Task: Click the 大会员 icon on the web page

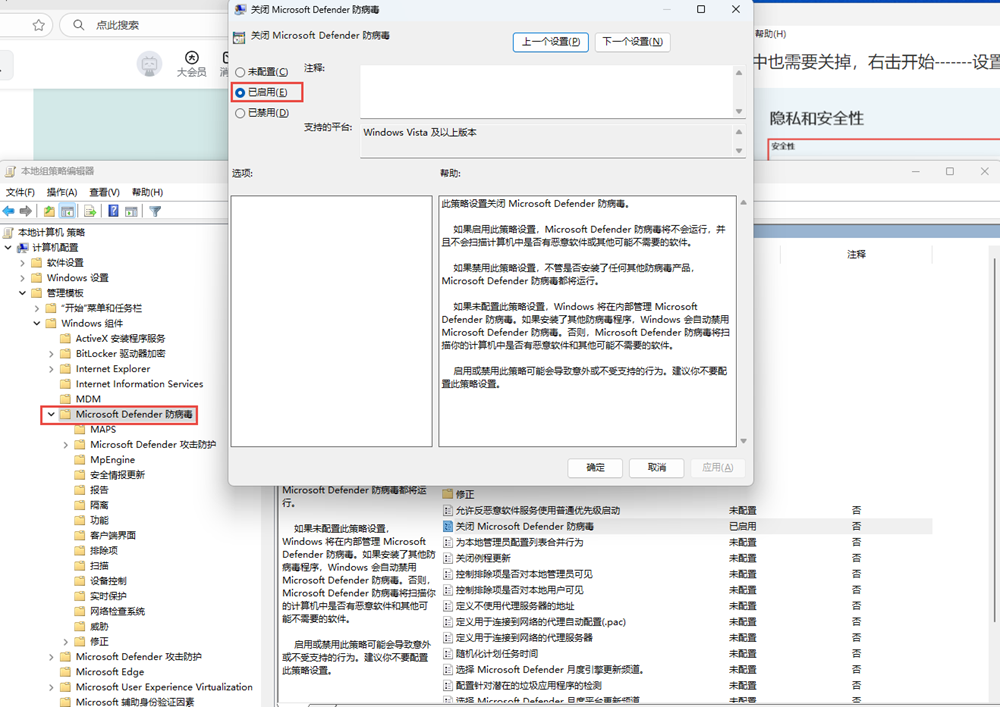Action: point(191,58)
